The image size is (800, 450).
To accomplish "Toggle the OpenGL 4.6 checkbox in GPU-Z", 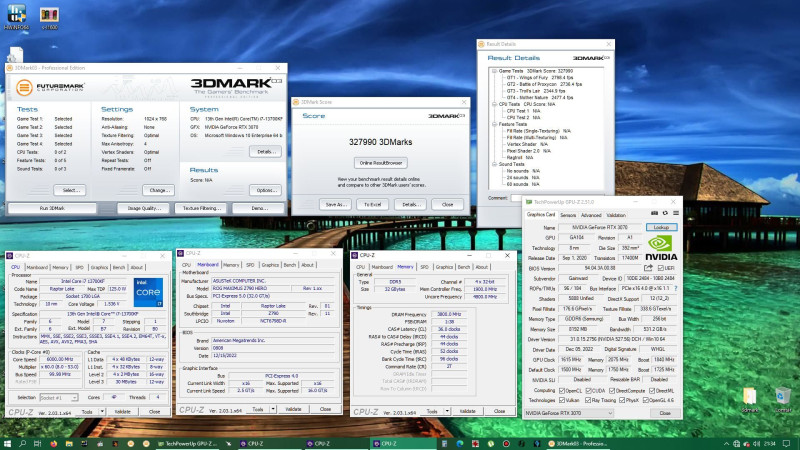I will (x=645, y=401).
